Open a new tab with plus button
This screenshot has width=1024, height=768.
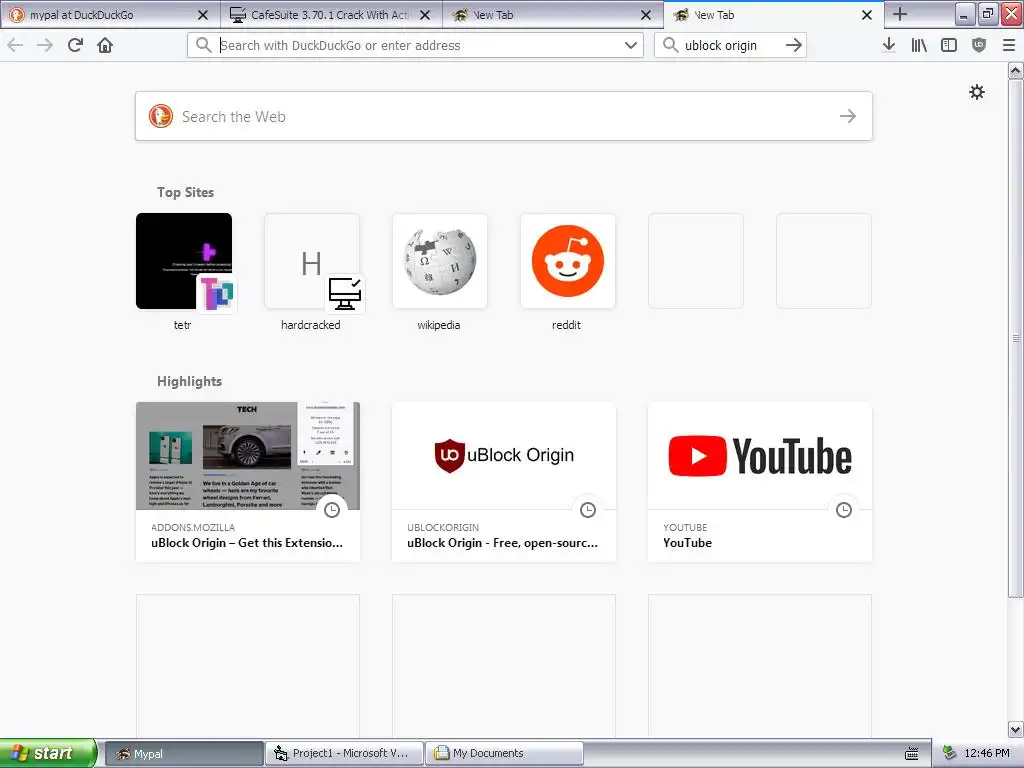[x=900, y=14]
